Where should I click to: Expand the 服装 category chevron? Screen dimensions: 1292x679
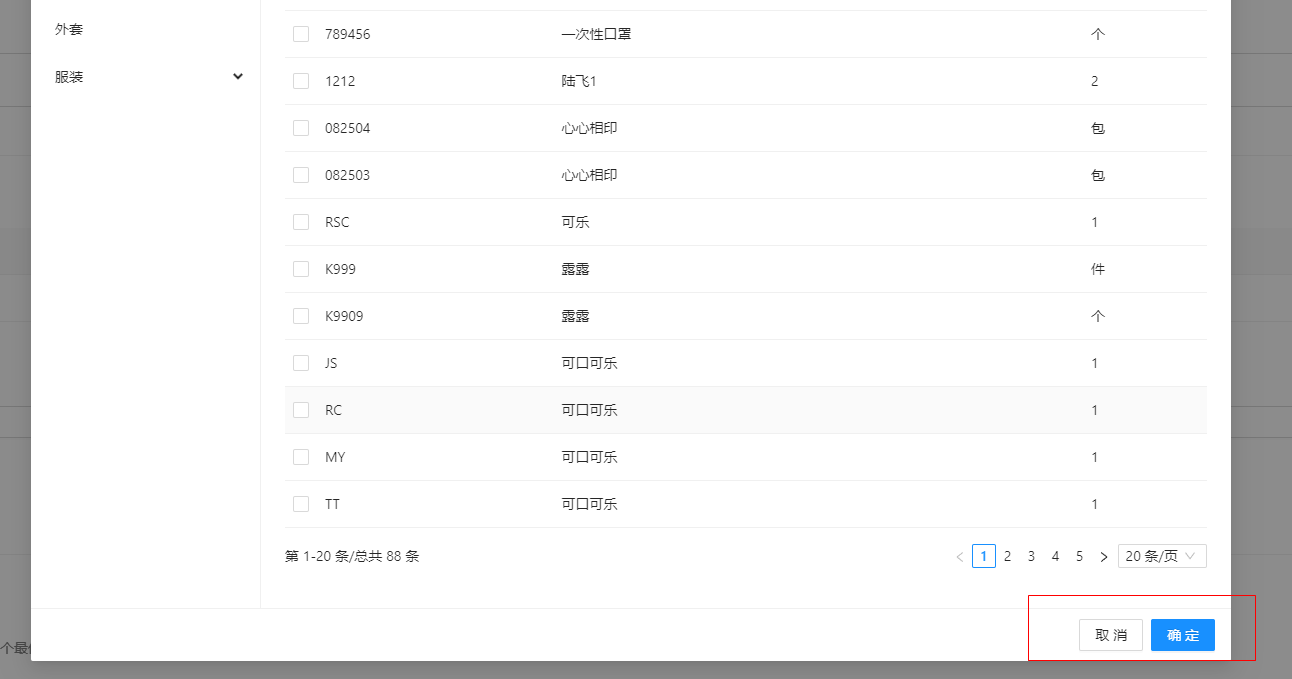pyautogui.click(x=238, y=76)
